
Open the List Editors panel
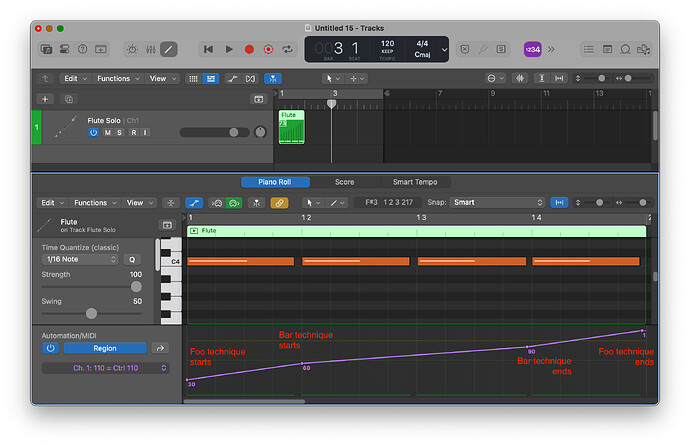coord(588,49)
